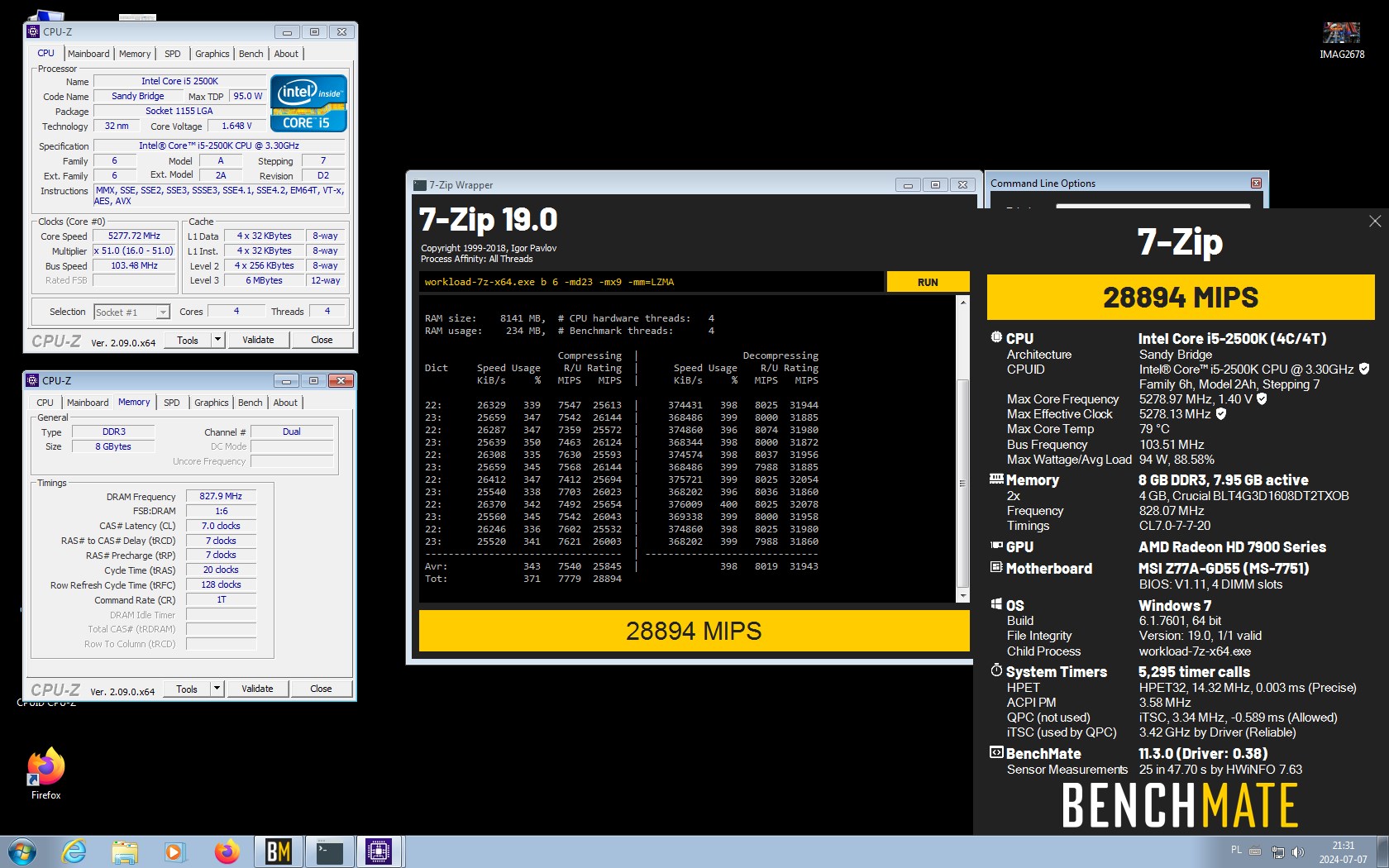Screen dimensions: 1389x868
Task: Click volume speaker icon in system tray
Action: [x=1297, y=851]
